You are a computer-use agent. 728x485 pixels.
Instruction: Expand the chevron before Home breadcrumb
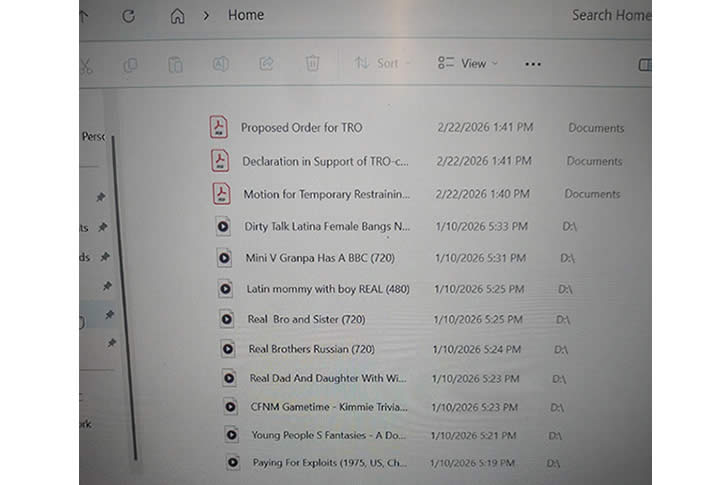click(206, 16)
